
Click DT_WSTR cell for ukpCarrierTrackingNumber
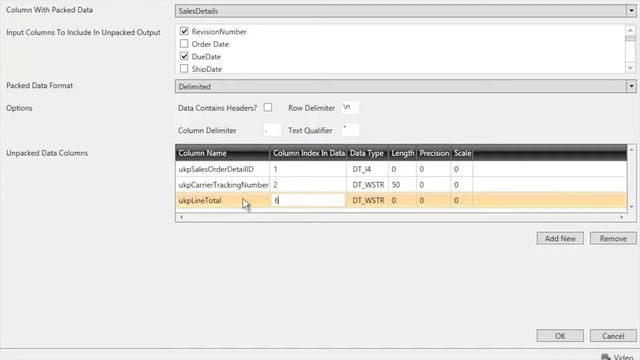pos(367,185)
